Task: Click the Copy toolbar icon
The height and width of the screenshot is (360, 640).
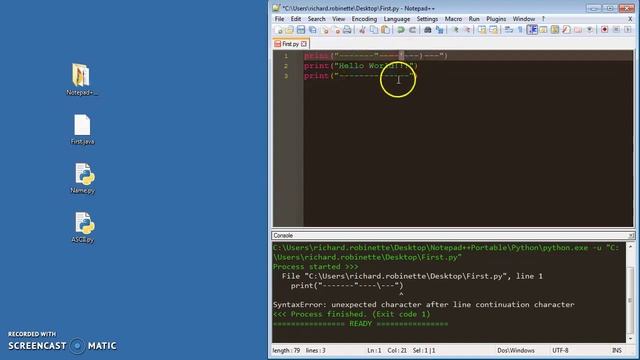Action: point(374,30)
